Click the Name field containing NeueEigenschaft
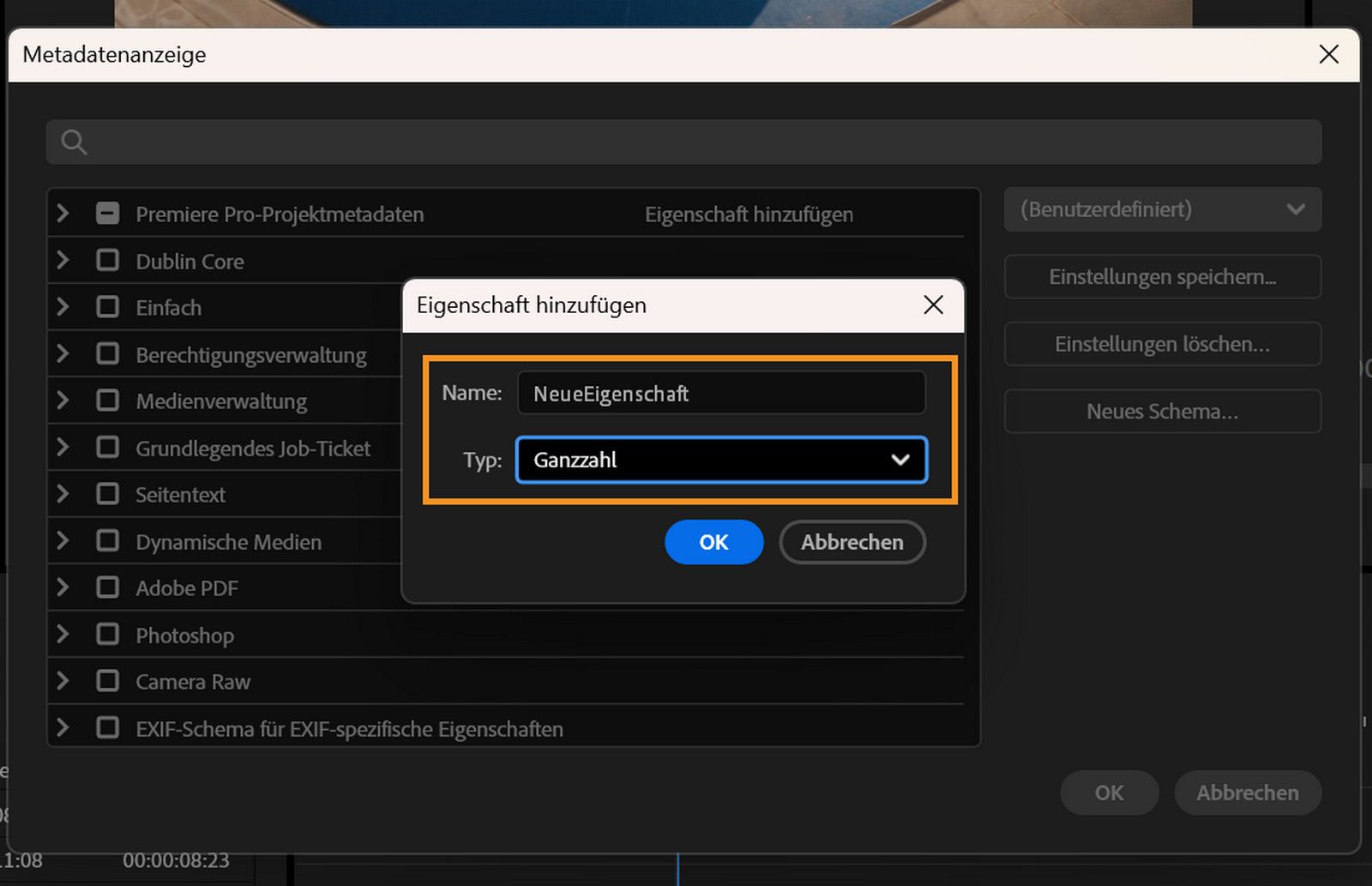Viewport: 1372px width, 886px height. tap(721, 393)
